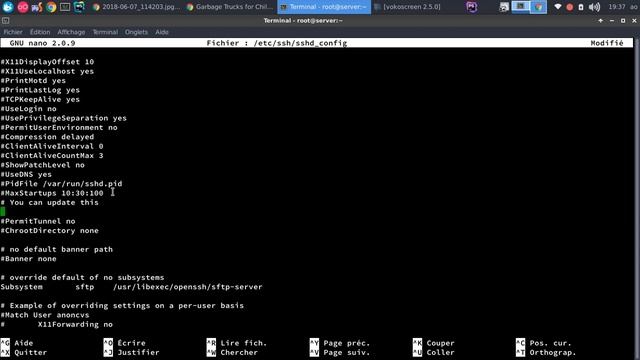
Task: Click the '#TCPKeepAlive yes' line
Action: coord(40,99)
